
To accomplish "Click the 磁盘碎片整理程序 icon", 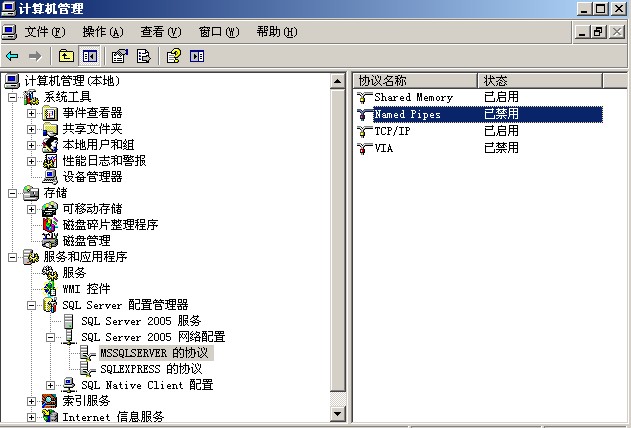I will [x=50, y=224].
